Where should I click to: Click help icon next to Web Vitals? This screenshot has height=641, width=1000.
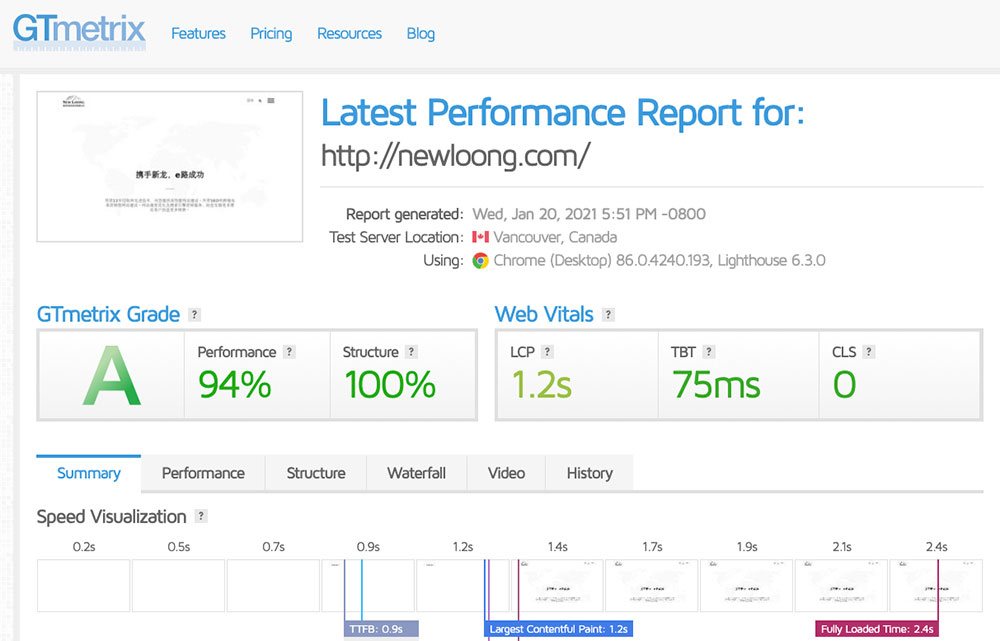click(x=608, y=315)
